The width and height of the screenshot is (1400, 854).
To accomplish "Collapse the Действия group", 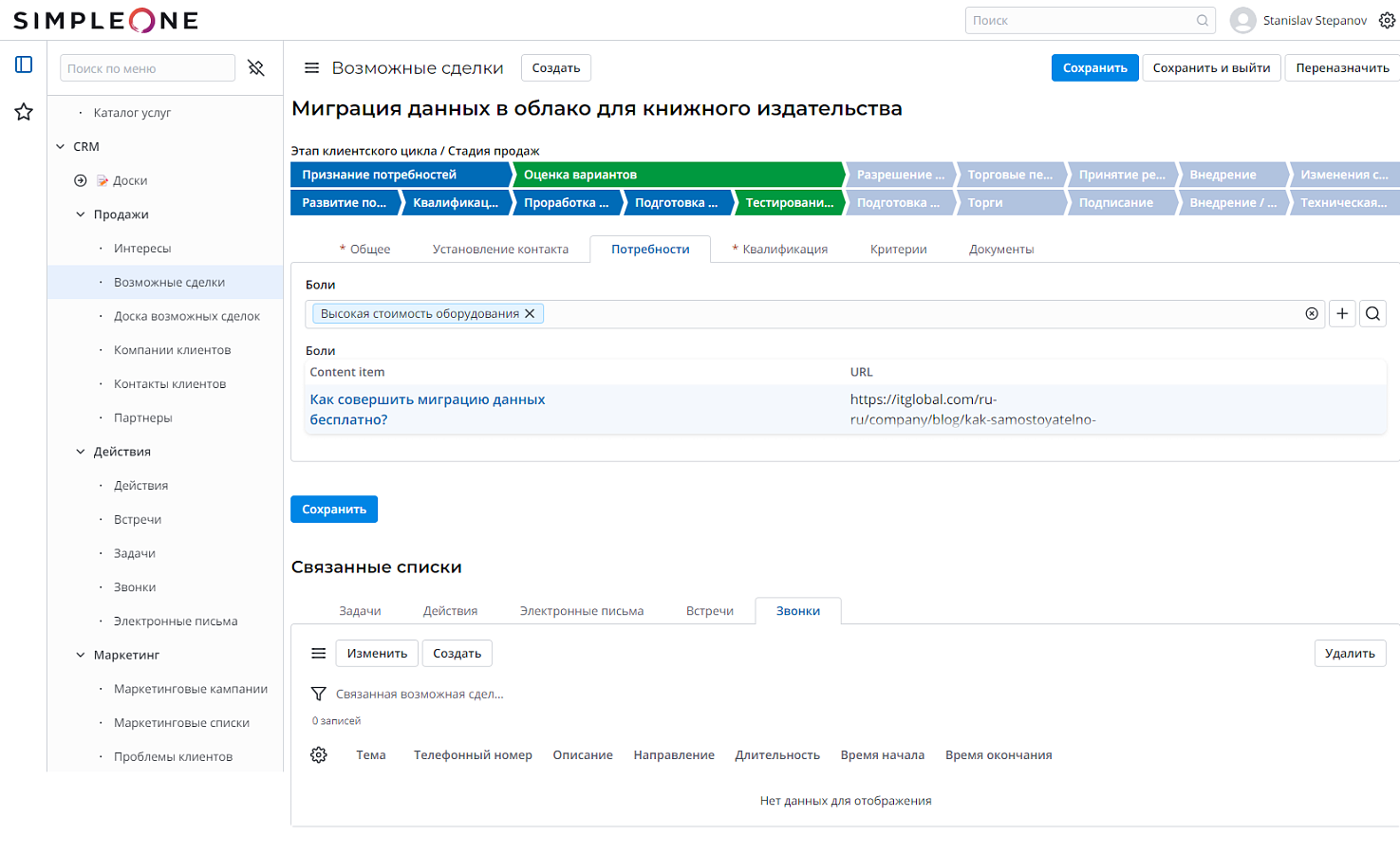I will coord(81,452).
